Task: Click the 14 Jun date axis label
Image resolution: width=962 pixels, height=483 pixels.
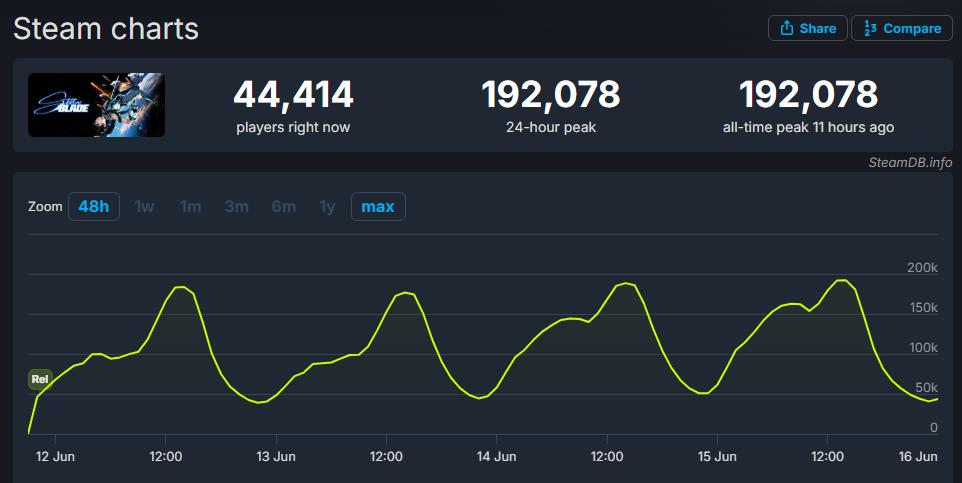Action: (496, 456)
